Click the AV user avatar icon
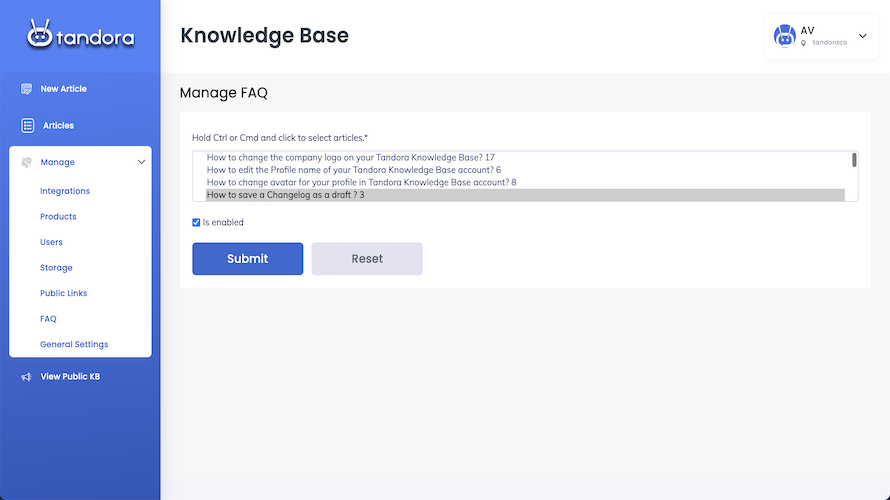Image resolution: width=890 pixels, height=500 pixels. click(784, 36)
